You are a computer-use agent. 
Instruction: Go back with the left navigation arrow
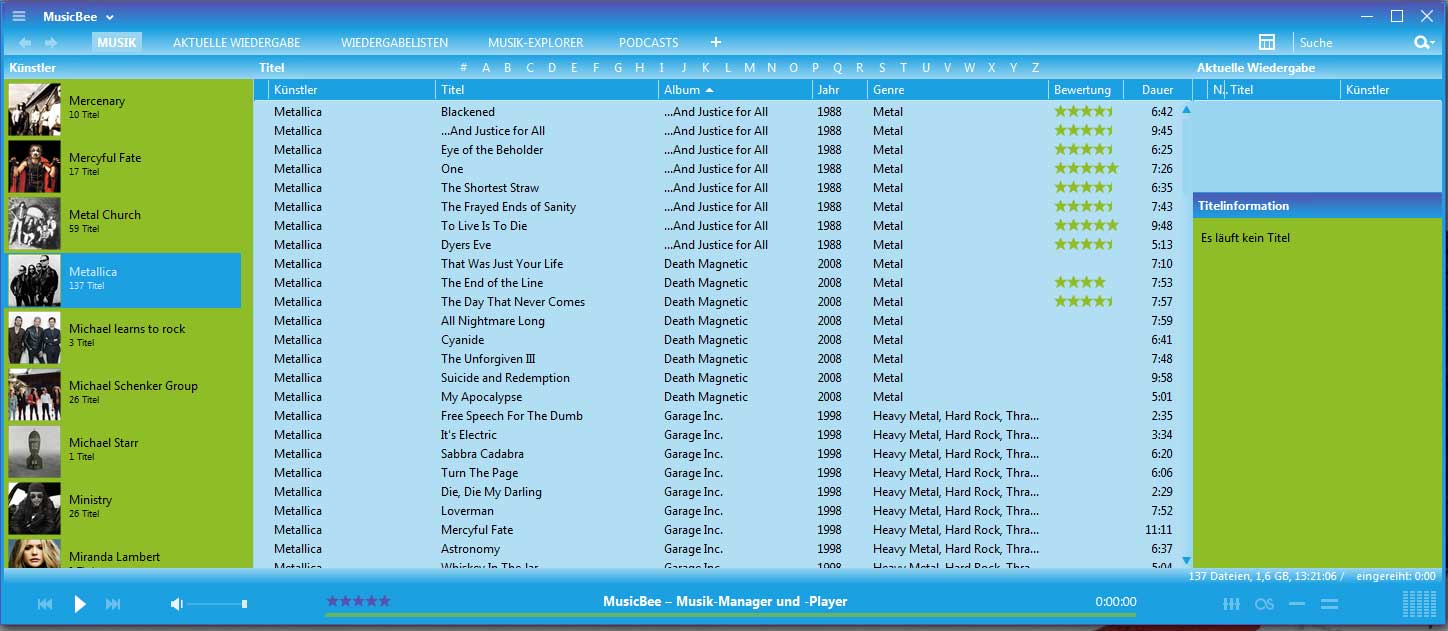coord(25,42)
